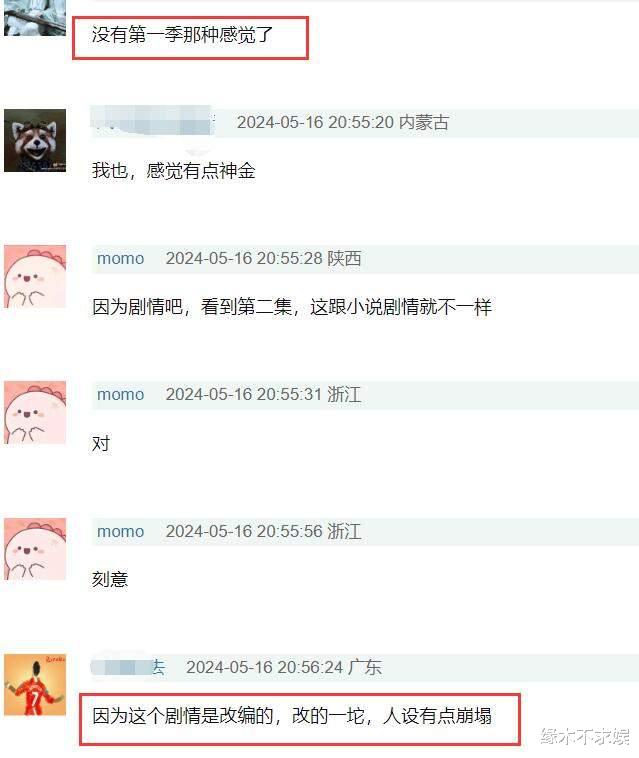Select the highlighted comment 没有第一季那种感觉了
Image resolution: width=639 pixels, height=758 pixels.
(x=183, y=35)
